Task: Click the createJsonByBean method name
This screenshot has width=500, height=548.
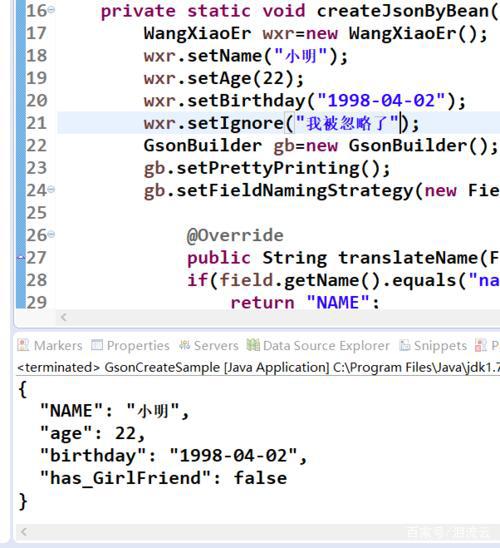Action: tap(402, 11)
